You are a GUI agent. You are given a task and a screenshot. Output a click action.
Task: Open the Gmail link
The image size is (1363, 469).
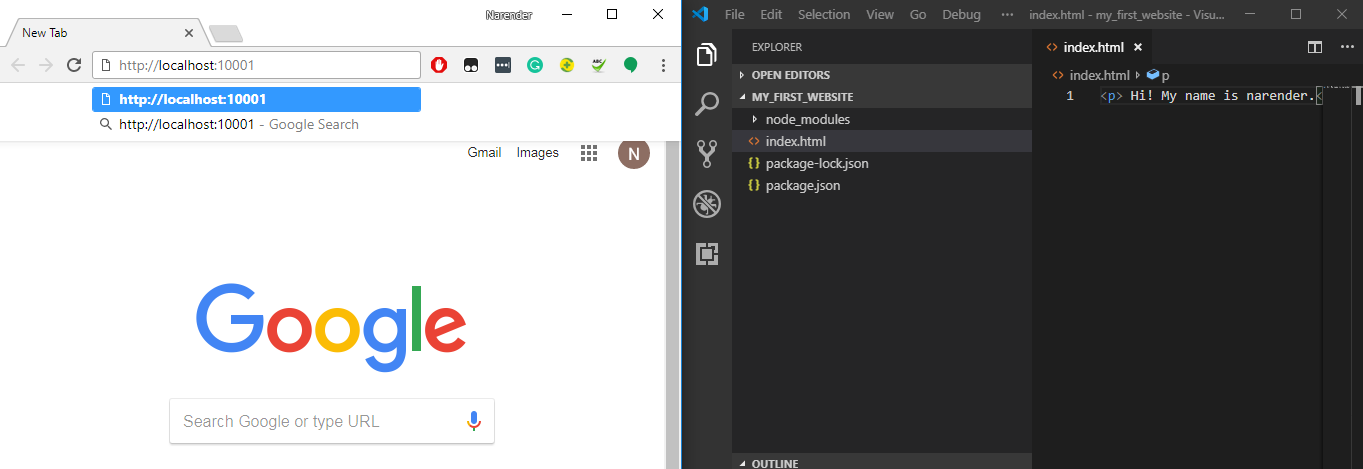click(485, 152)
